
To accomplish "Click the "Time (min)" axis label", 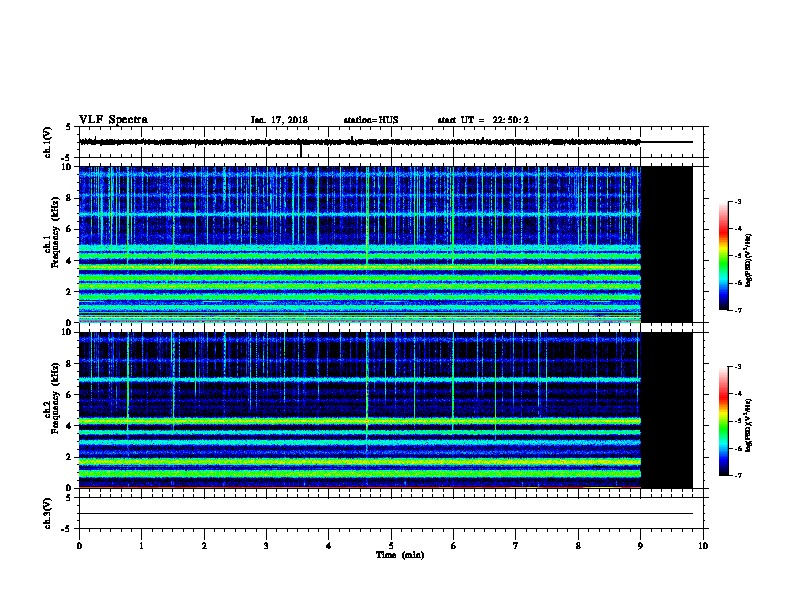I will [400, 555].
